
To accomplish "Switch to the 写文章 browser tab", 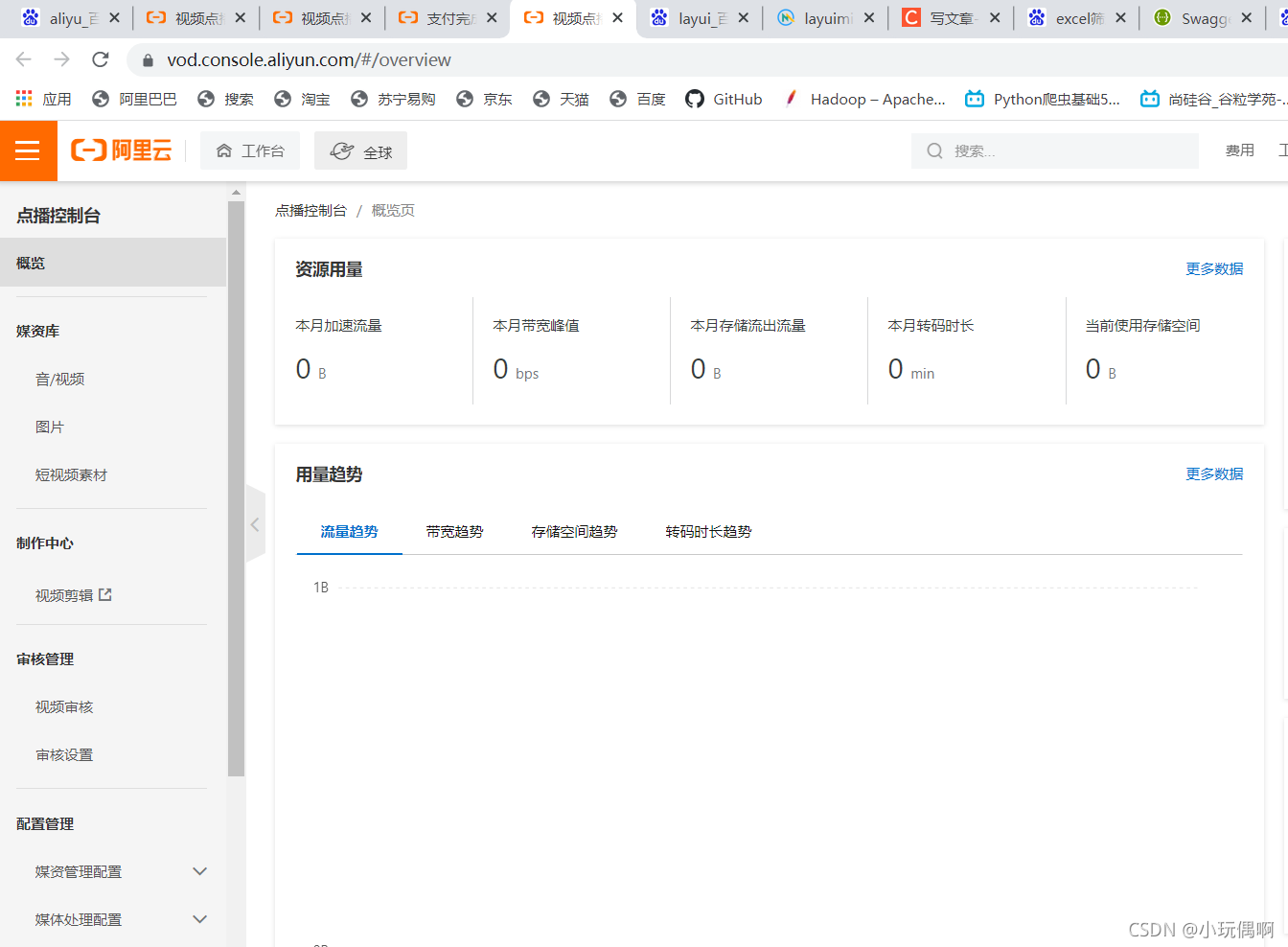I will (951, 18).
